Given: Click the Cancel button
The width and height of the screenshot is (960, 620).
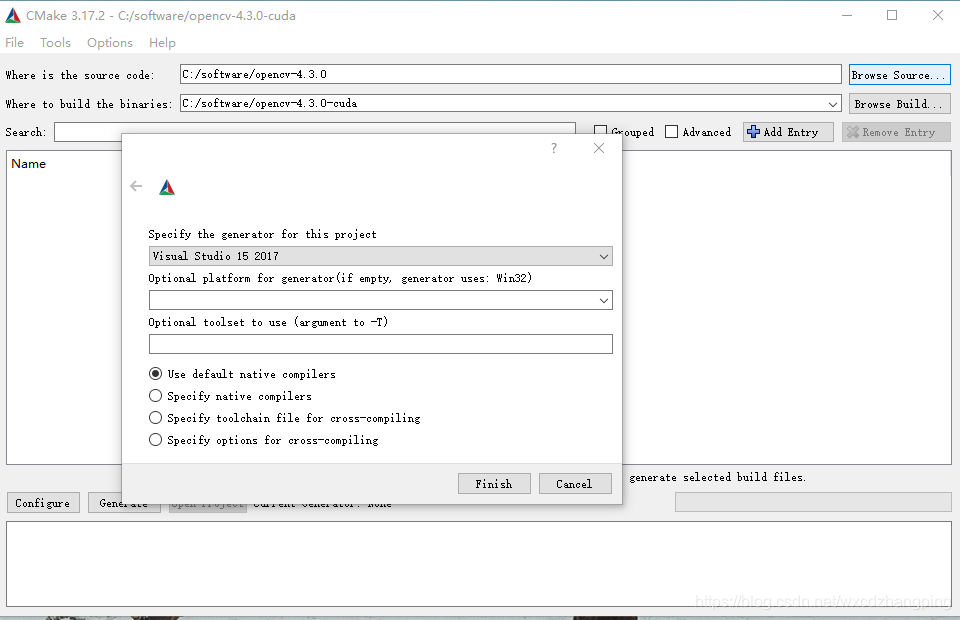Looking at the screenshot, I should 575,484.
